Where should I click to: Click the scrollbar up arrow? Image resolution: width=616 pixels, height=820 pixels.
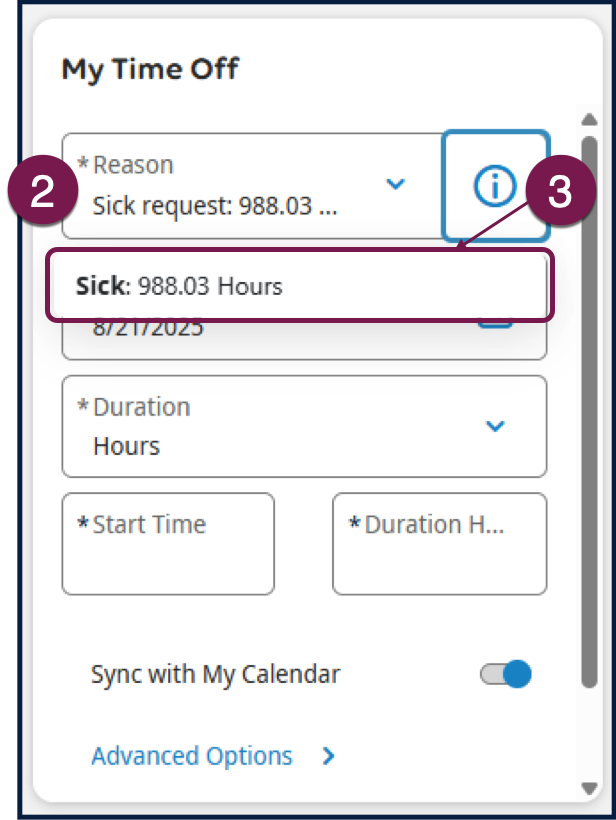(x=589, y=119)
